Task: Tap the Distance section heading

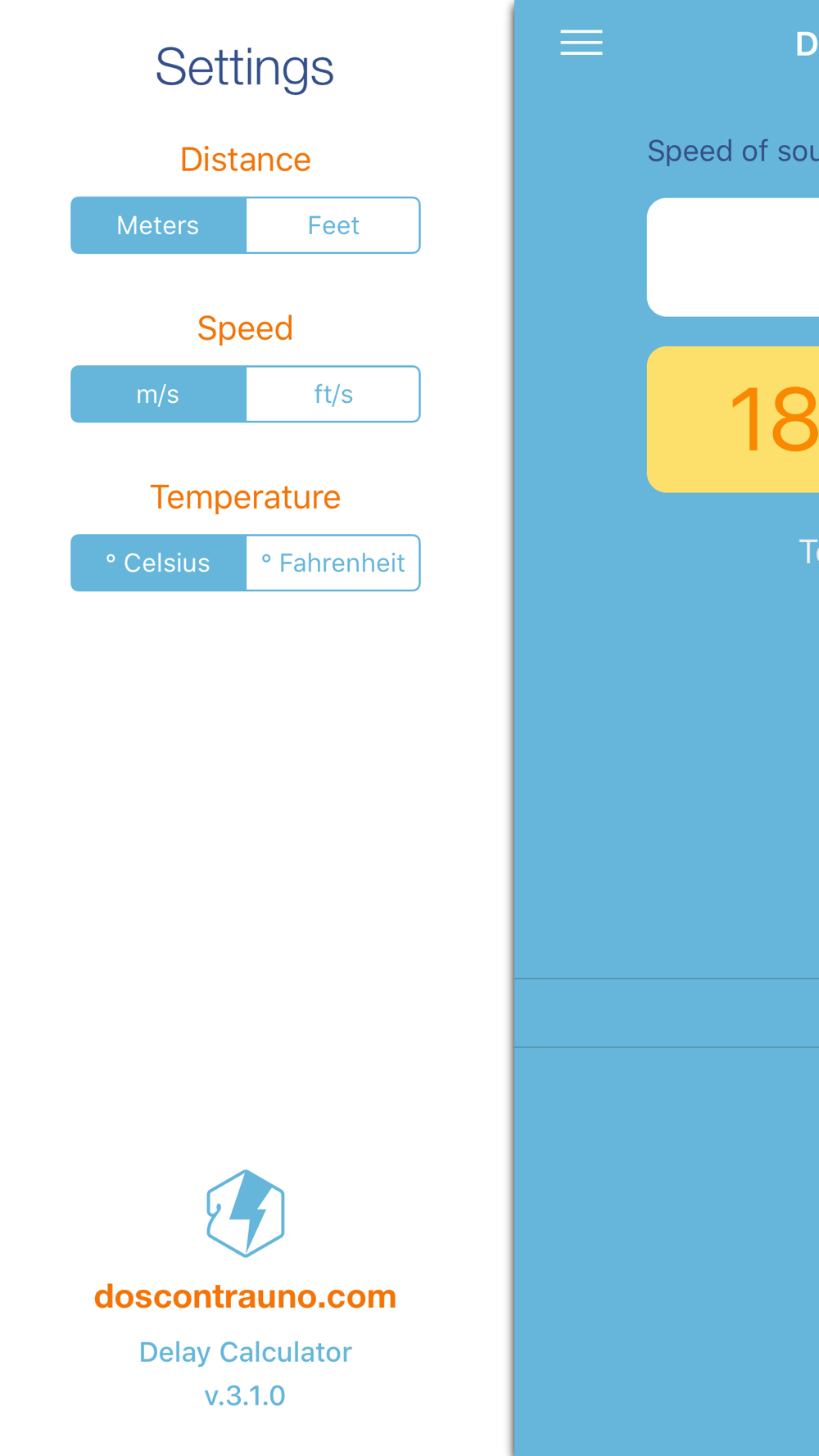Action: coord(245,160)
